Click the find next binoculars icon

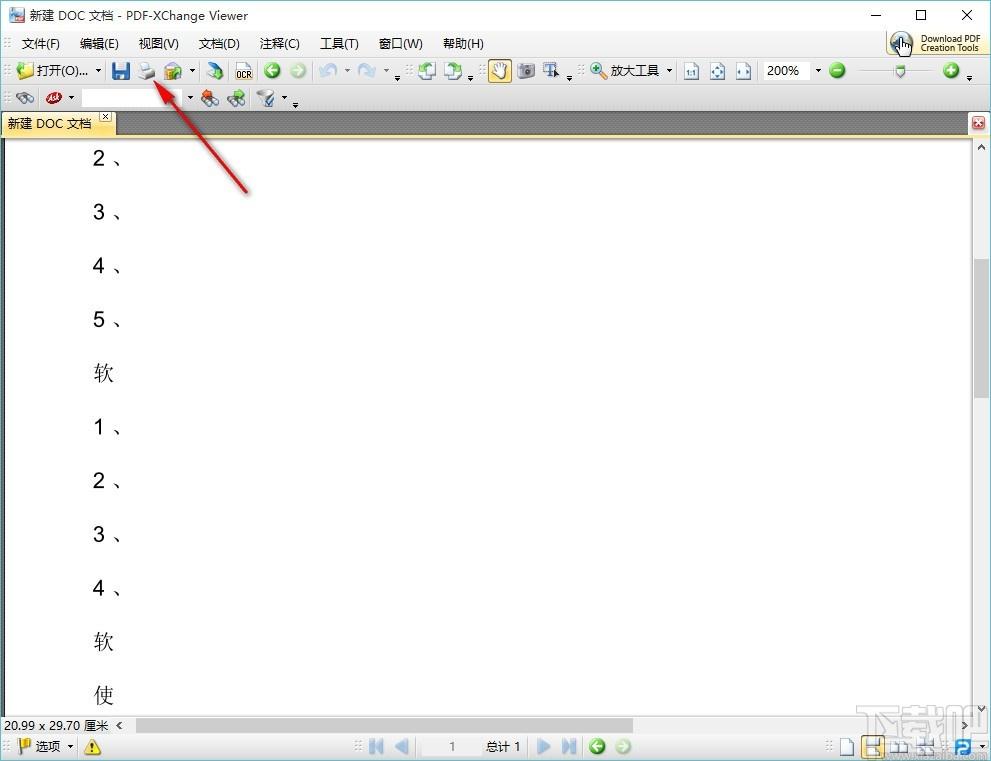coord(236,98)
